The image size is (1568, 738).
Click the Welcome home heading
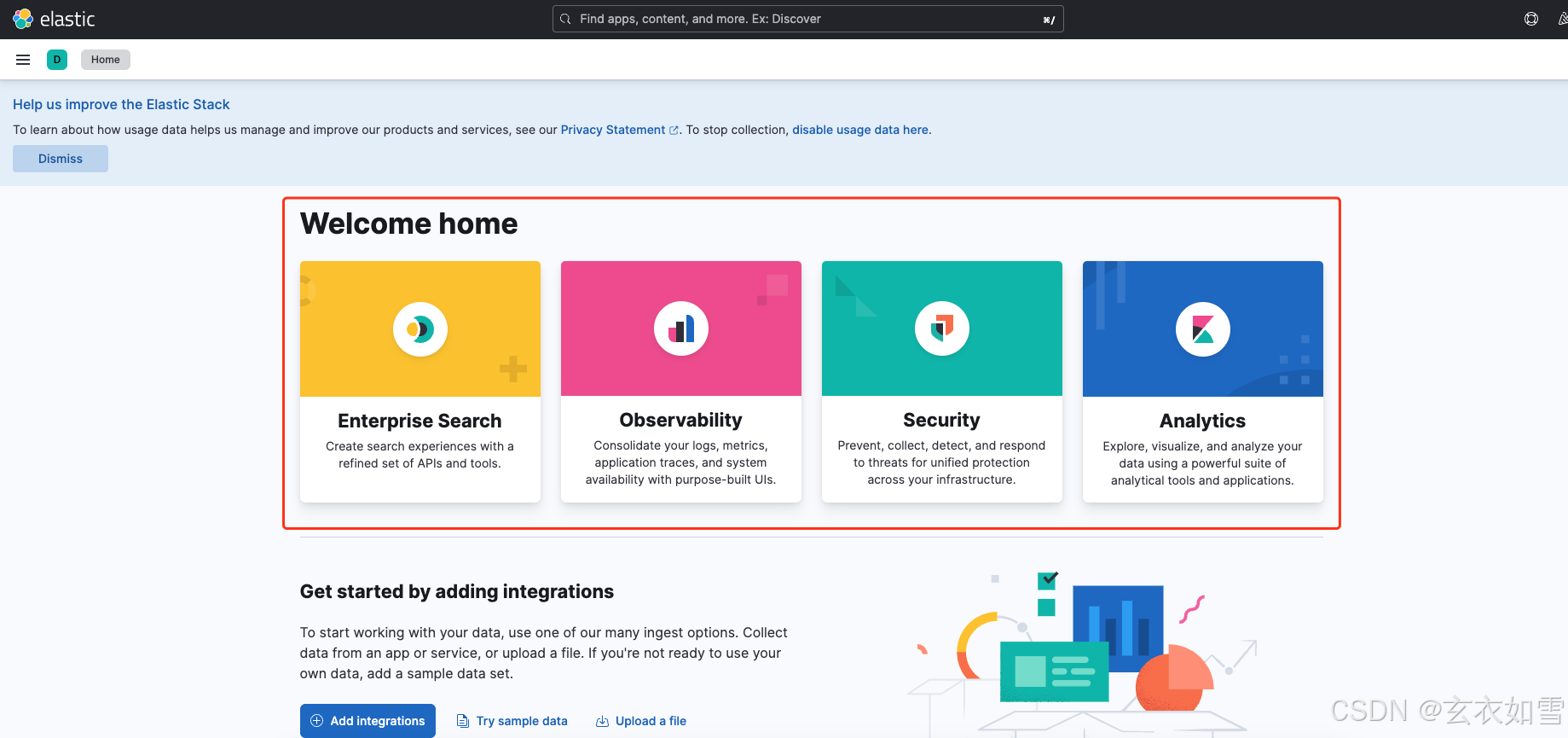click(409, 224)
